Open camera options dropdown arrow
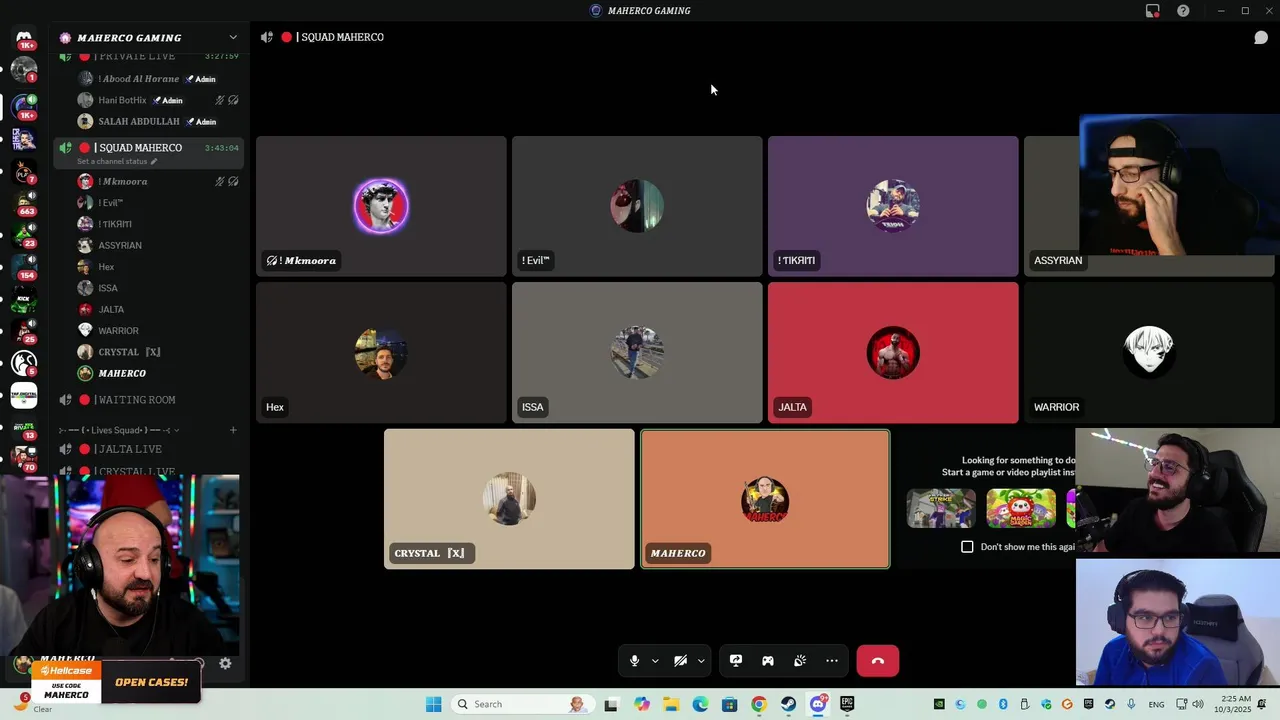The image size is (1280, 720). [x=701, y=661]
